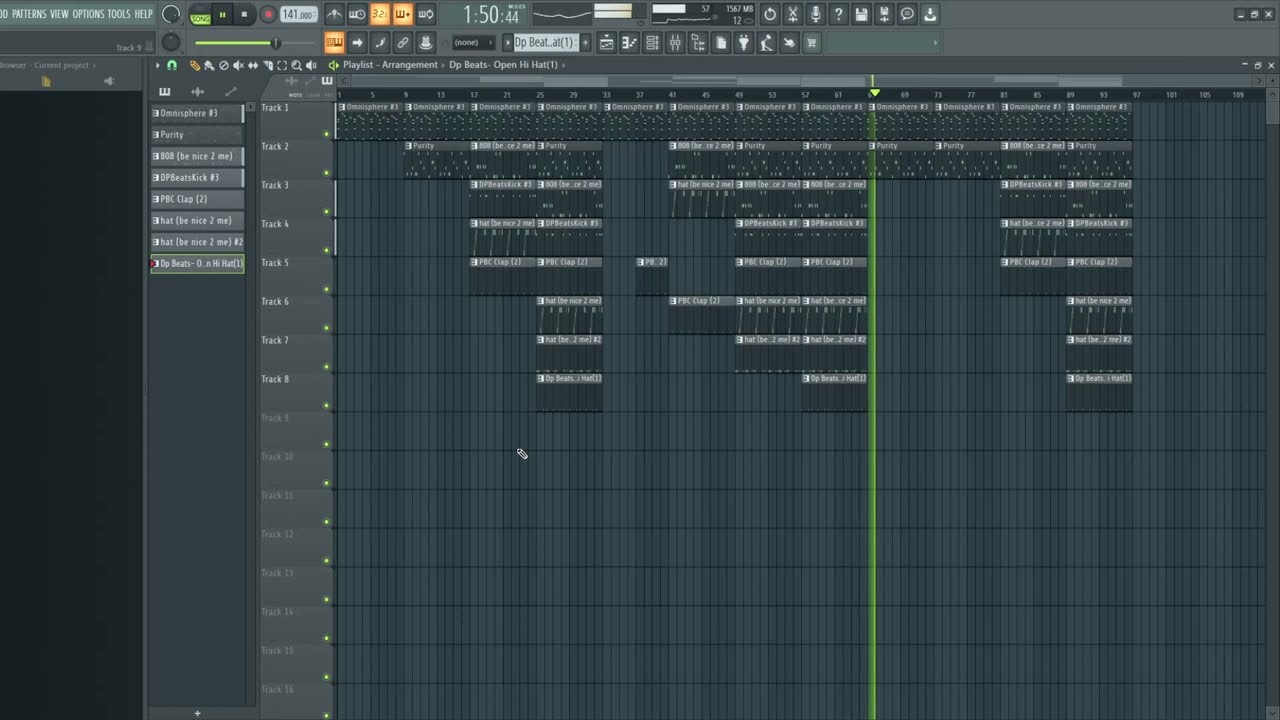The image size is (1280, 720).
Task: Click the microphone one-click recording icon
Action: [816, 14]
